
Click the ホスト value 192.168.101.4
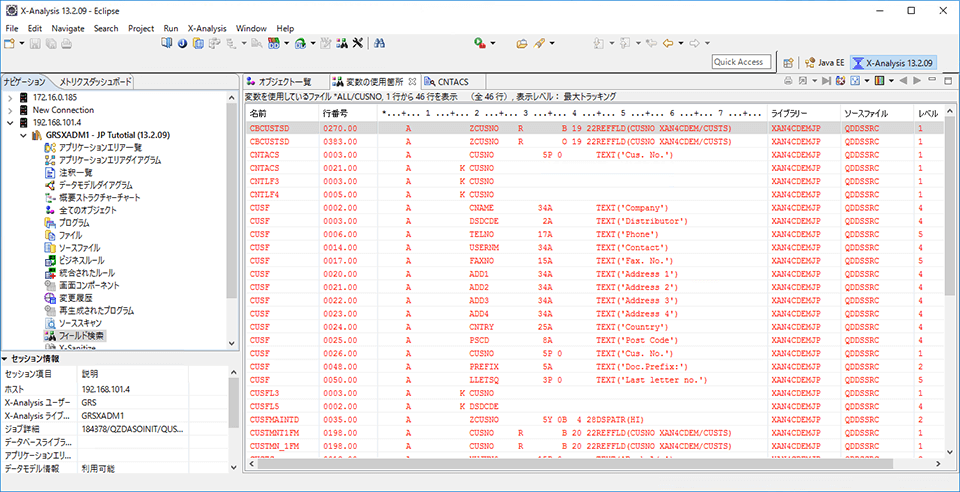(x=106, y=389)
